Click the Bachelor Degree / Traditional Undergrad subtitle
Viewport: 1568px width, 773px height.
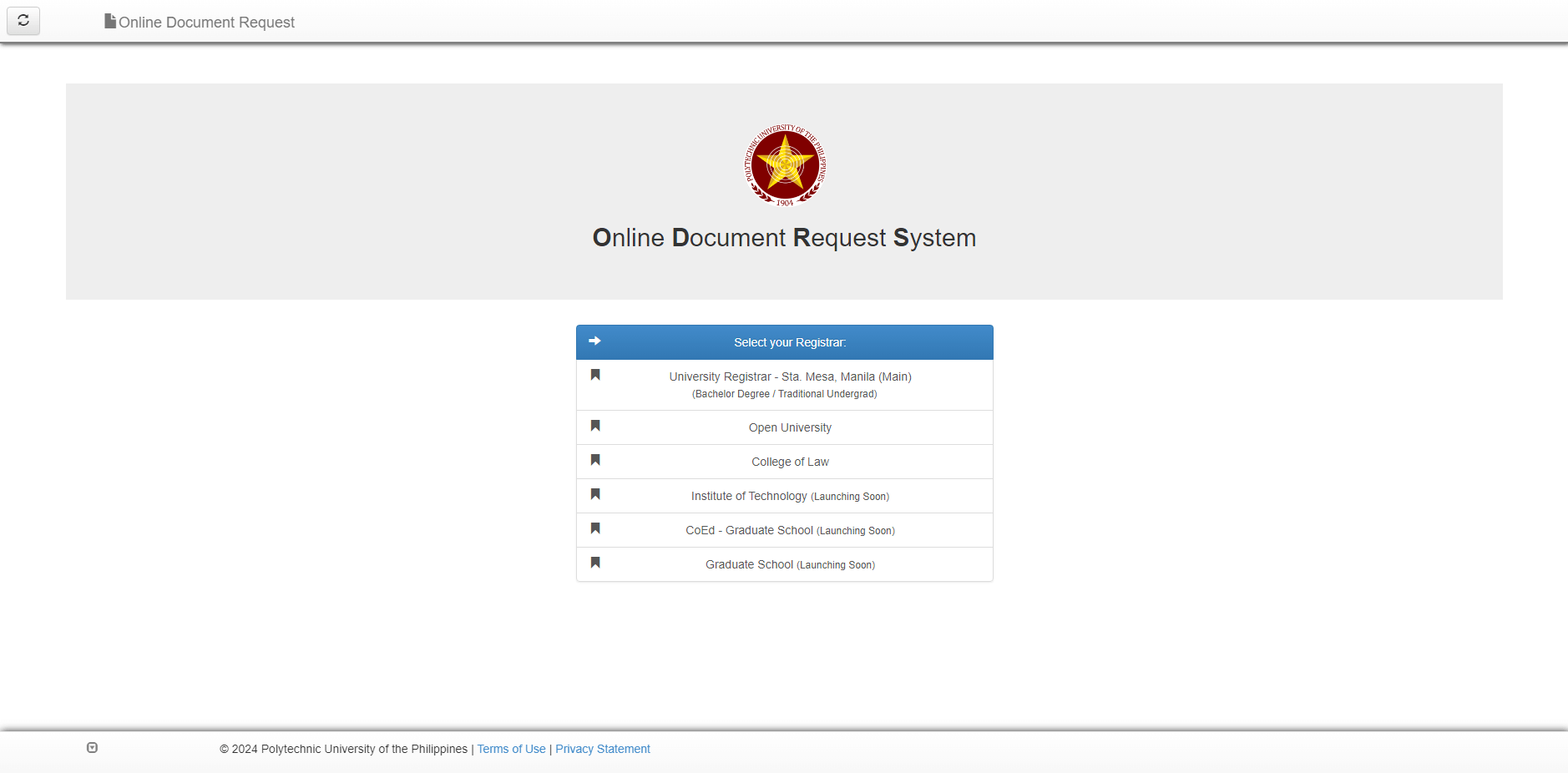click(x=785, y=394)
